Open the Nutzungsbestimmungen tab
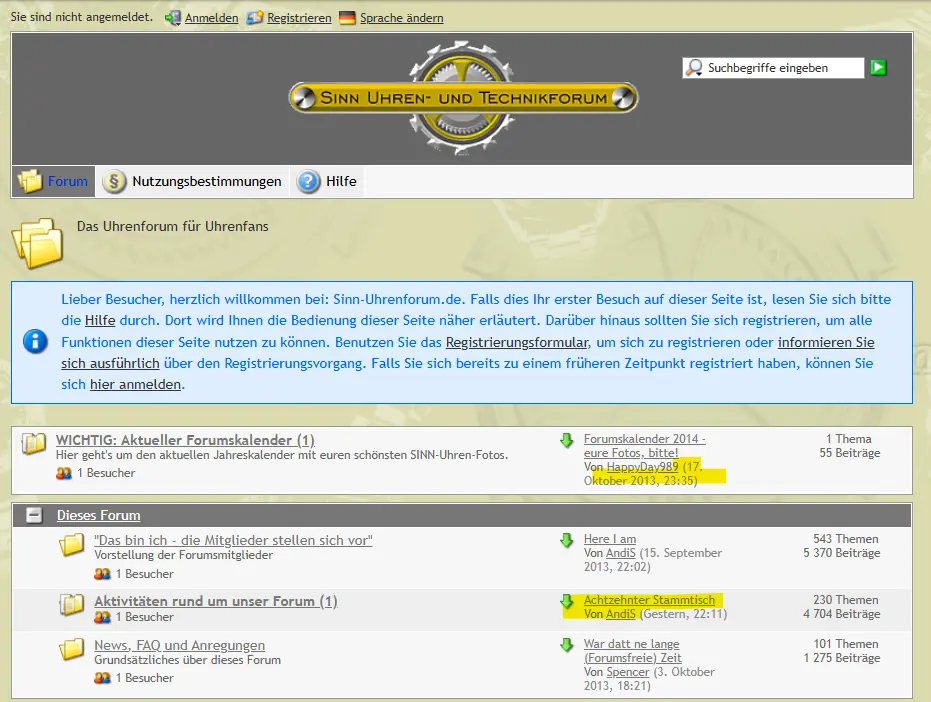This screenshot has width=931, height=702. [194, 182]
